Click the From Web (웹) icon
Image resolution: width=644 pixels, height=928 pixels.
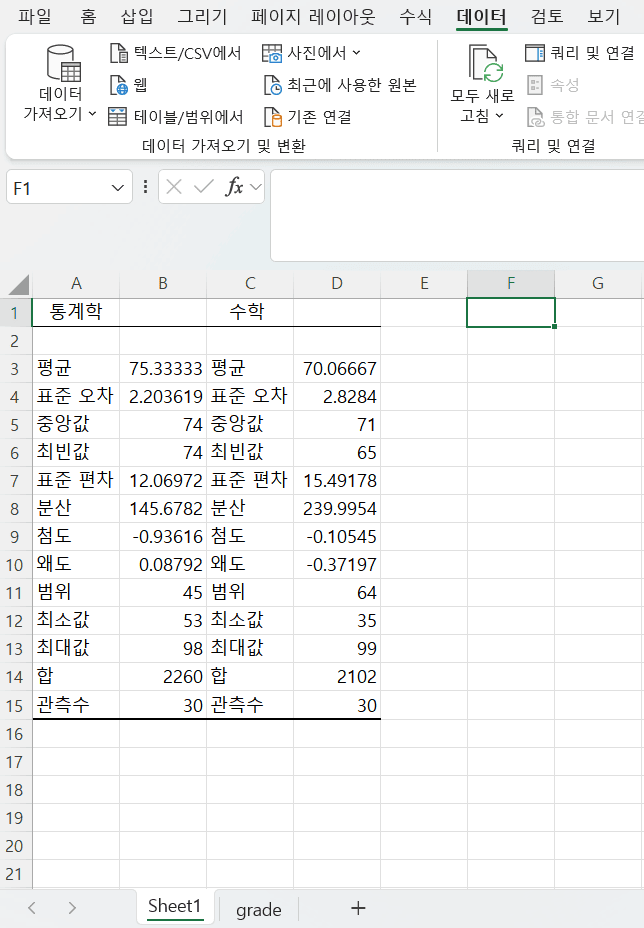[x=118, y=85]
